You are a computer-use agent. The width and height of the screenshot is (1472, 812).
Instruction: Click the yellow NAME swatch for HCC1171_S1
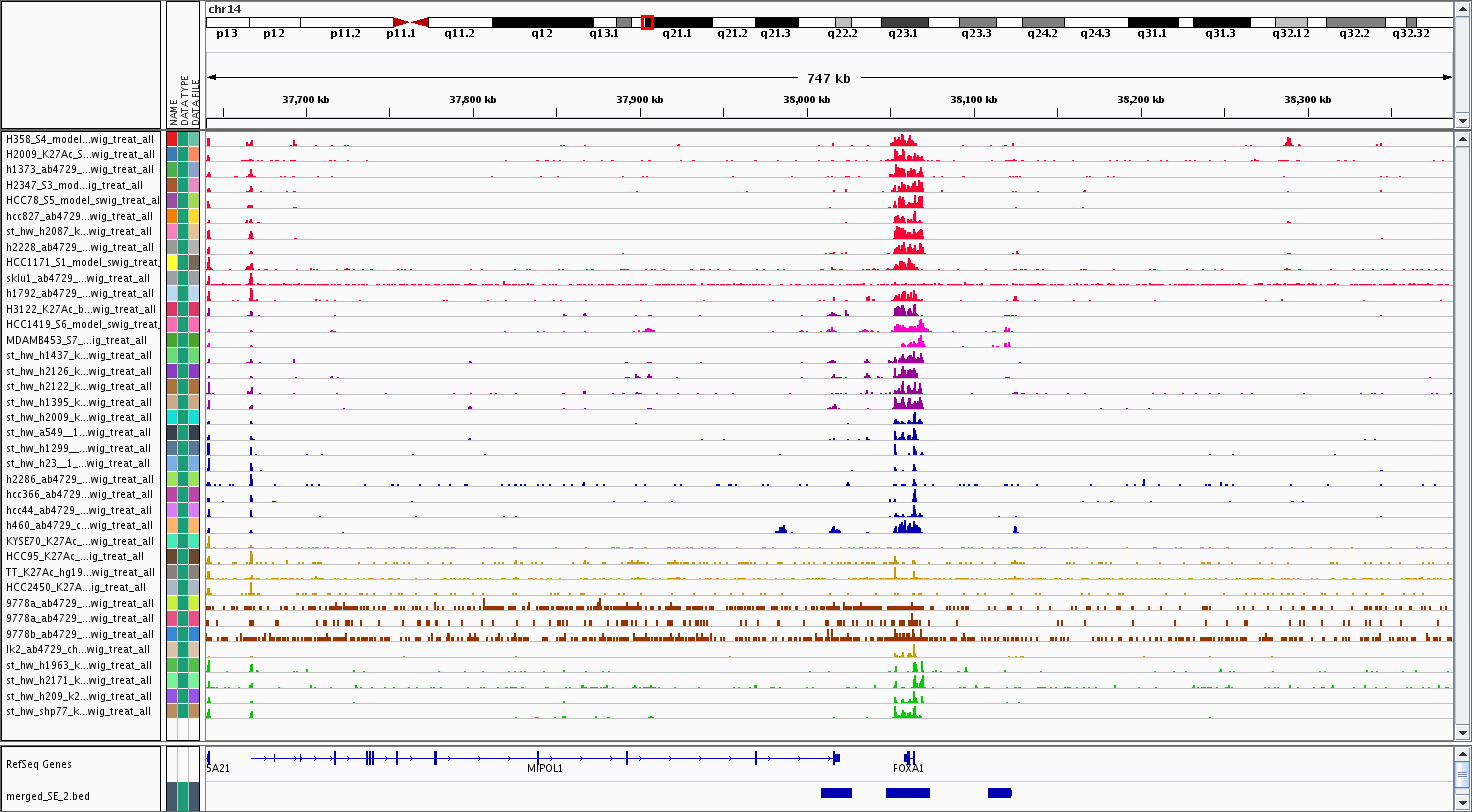[x=172, y=262]
